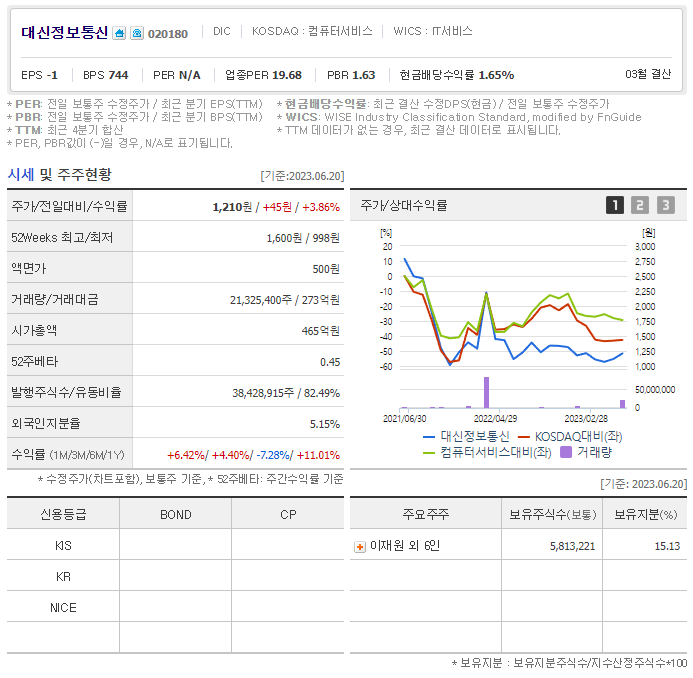693x678 pixels.
Task: Click the chart date label 2022/04/29
Action: [x=495, y=419]
